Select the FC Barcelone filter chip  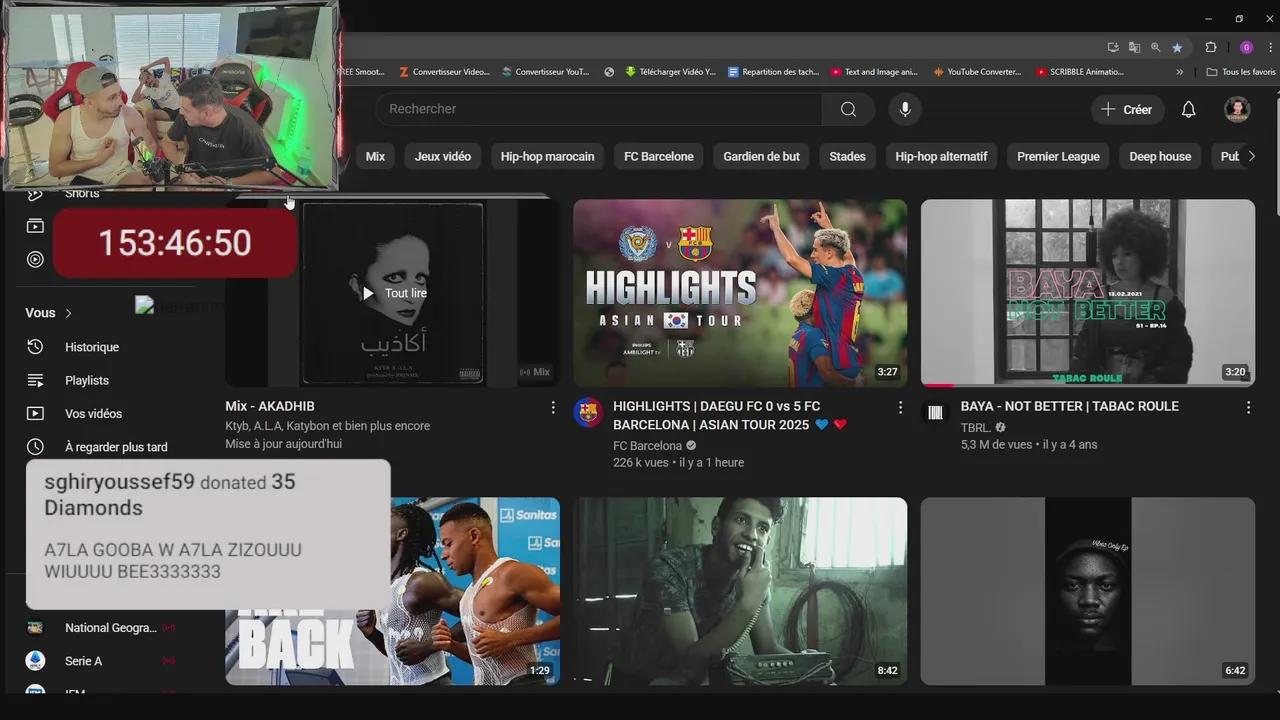(x=659, y=156)
